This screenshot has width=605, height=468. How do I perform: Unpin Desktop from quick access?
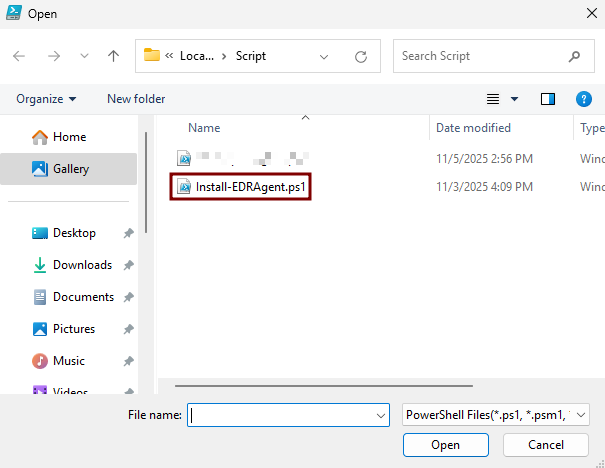point(128,233)
